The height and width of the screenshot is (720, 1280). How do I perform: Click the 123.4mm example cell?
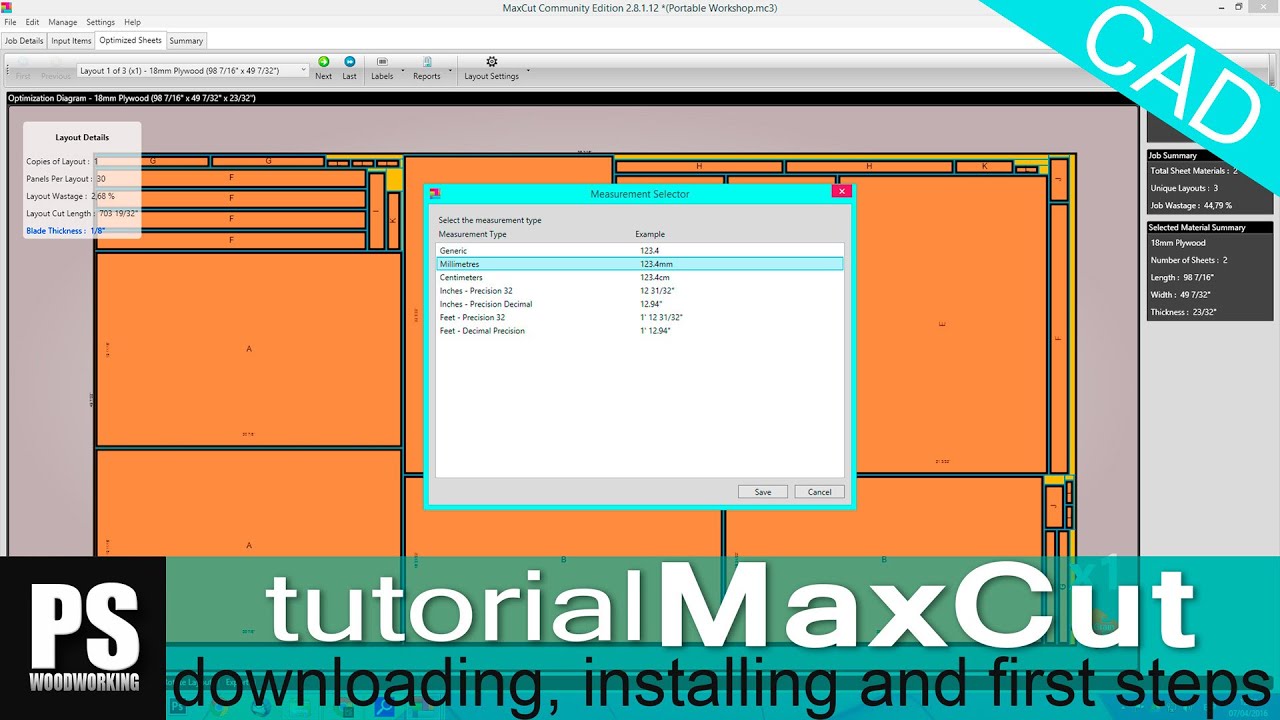657,264
